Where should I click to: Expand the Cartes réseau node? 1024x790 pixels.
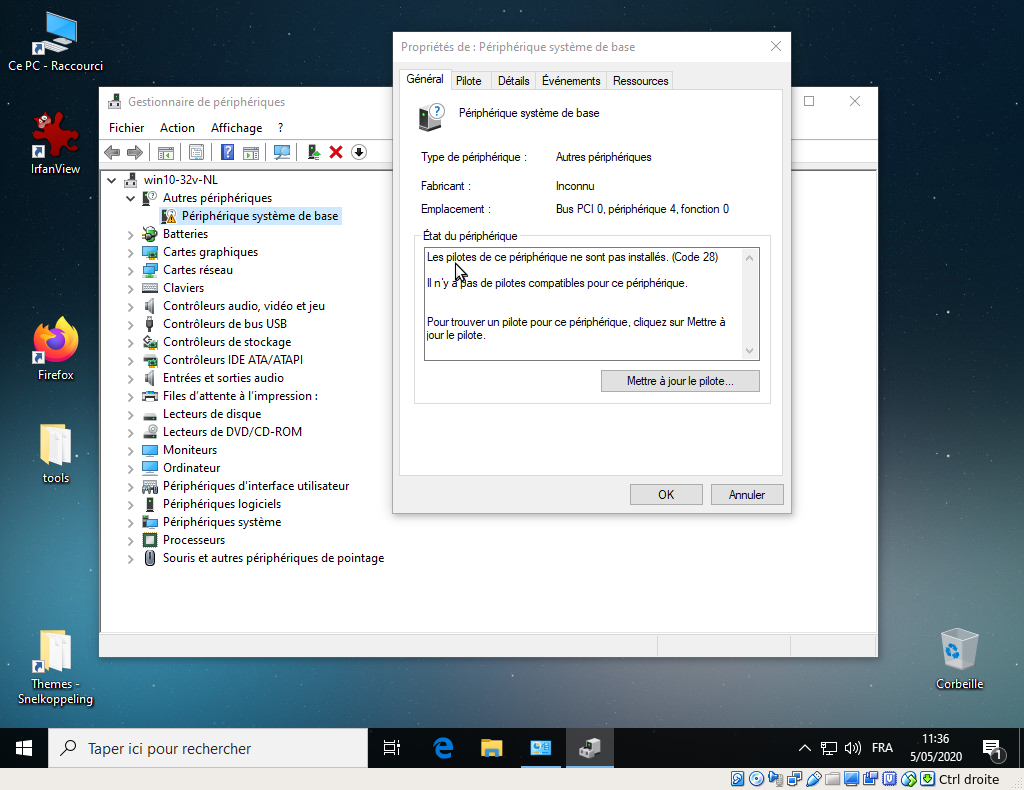pyautogui.click(x=130, y=270)
